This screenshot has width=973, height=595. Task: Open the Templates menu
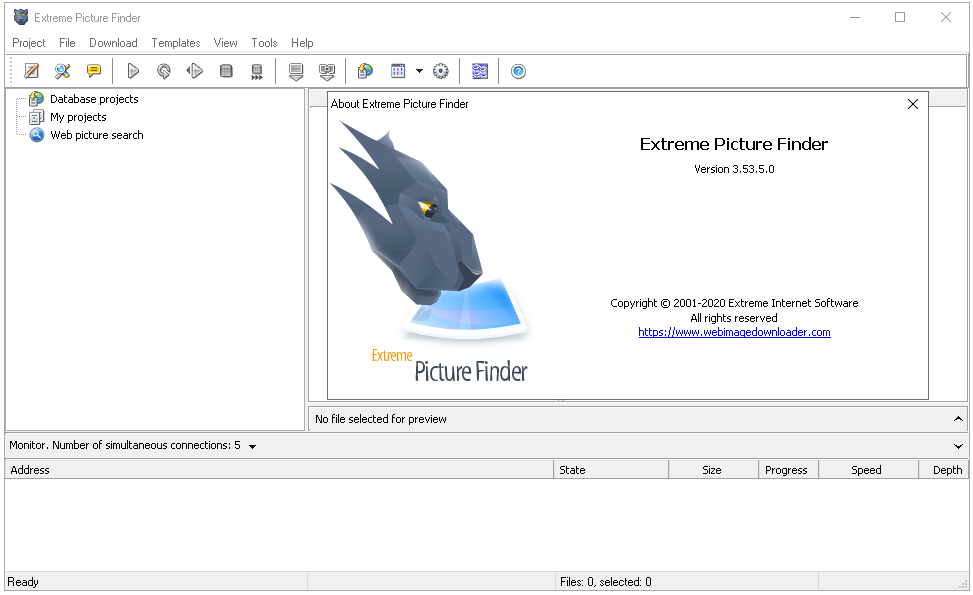(x=175, y=43)
